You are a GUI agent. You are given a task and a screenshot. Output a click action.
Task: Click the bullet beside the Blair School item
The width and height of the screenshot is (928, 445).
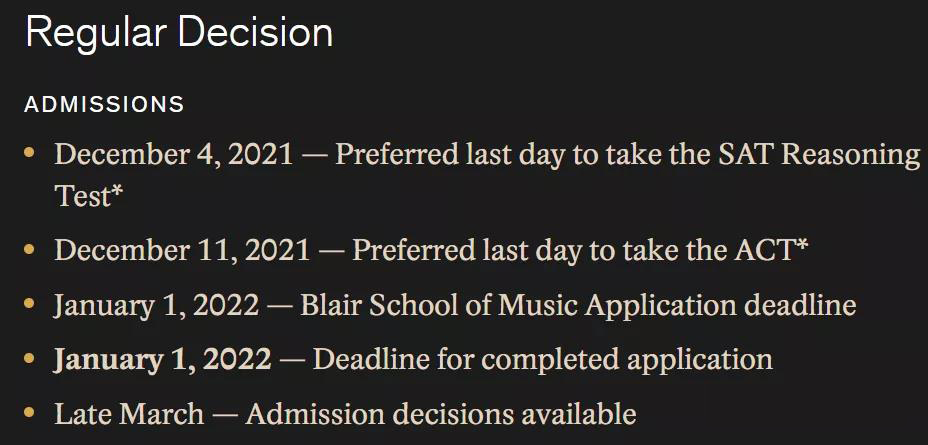[x=29, y=304]
